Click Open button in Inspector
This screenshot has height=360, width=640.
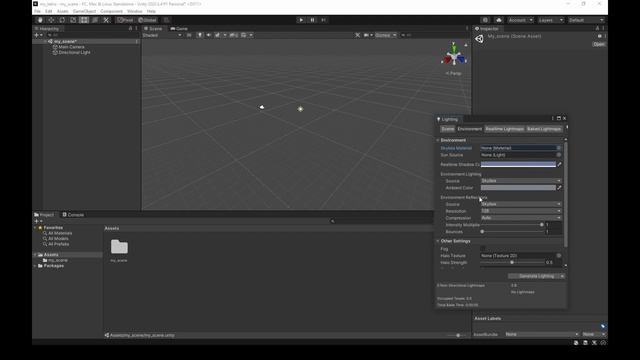coord(599,44)
